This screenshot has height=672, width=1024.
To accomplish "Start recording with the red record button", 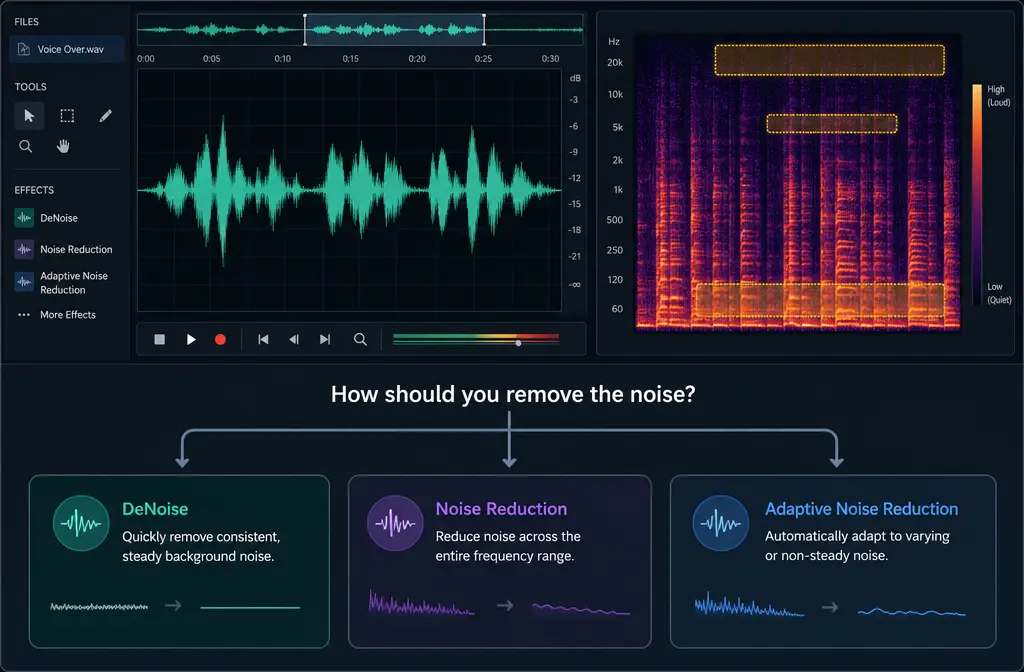I will pyautogui.click(x=220, y=340).
